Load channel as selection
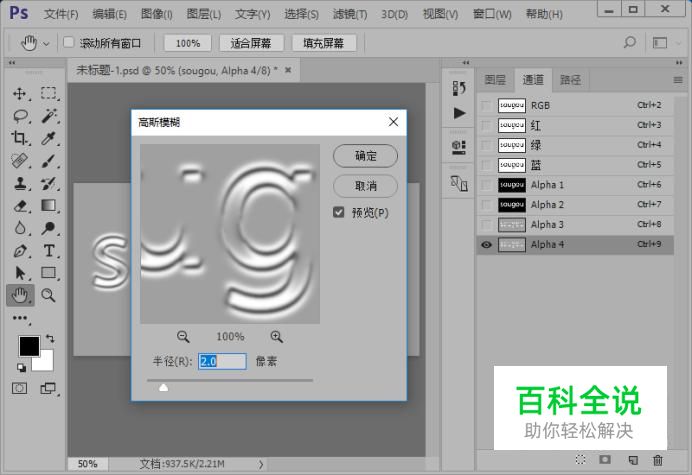692x475 pixels. (580, 460)
